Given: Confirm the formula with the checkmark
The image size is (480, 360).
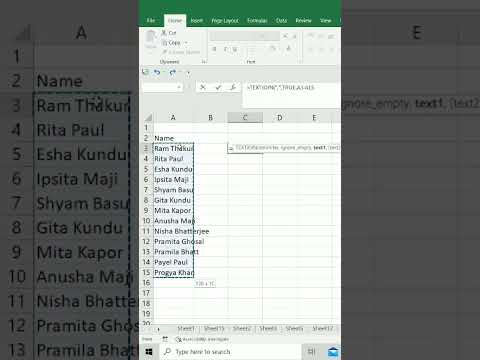Looking at the screenshot, I should coord(218,87).
